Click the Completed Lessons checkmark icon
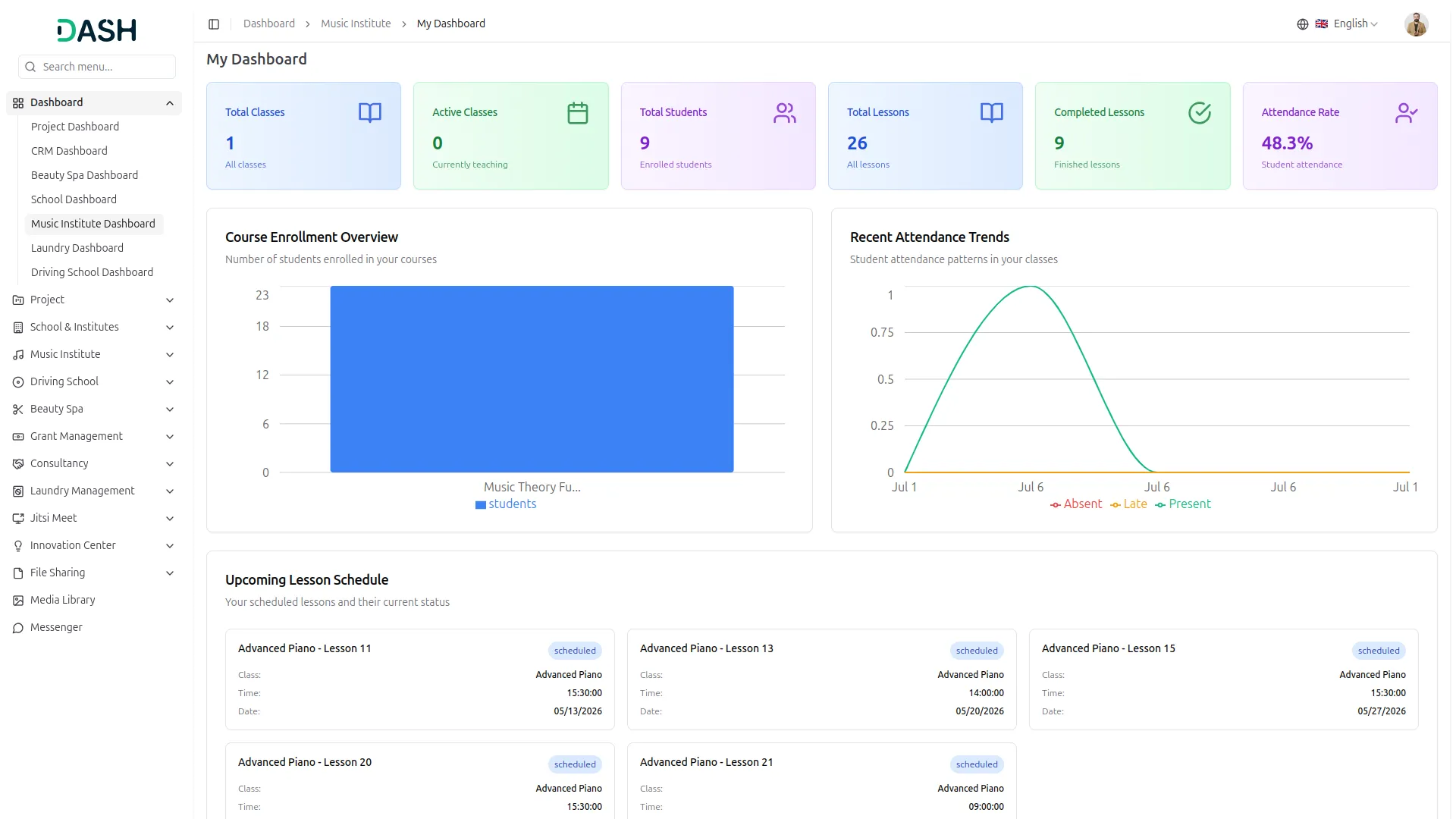The image size is (1456, 819). click(x=1200, y=113)
